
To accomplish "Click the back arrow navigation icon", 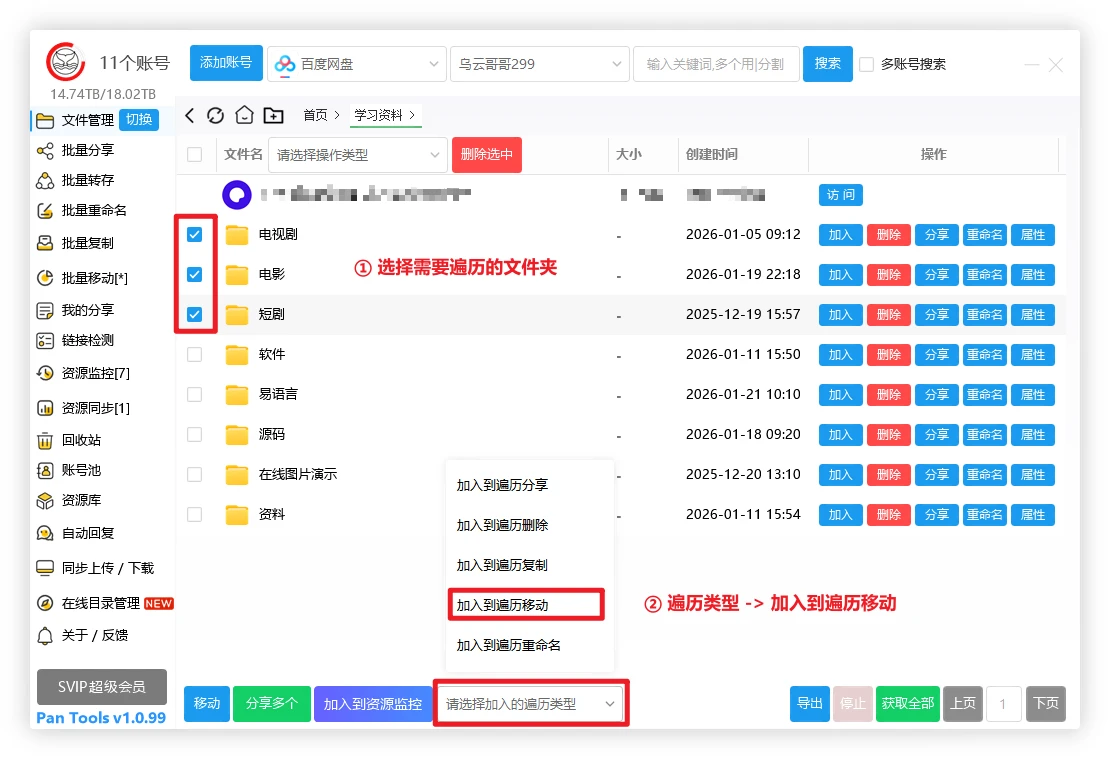I will [x=190, y=115].
